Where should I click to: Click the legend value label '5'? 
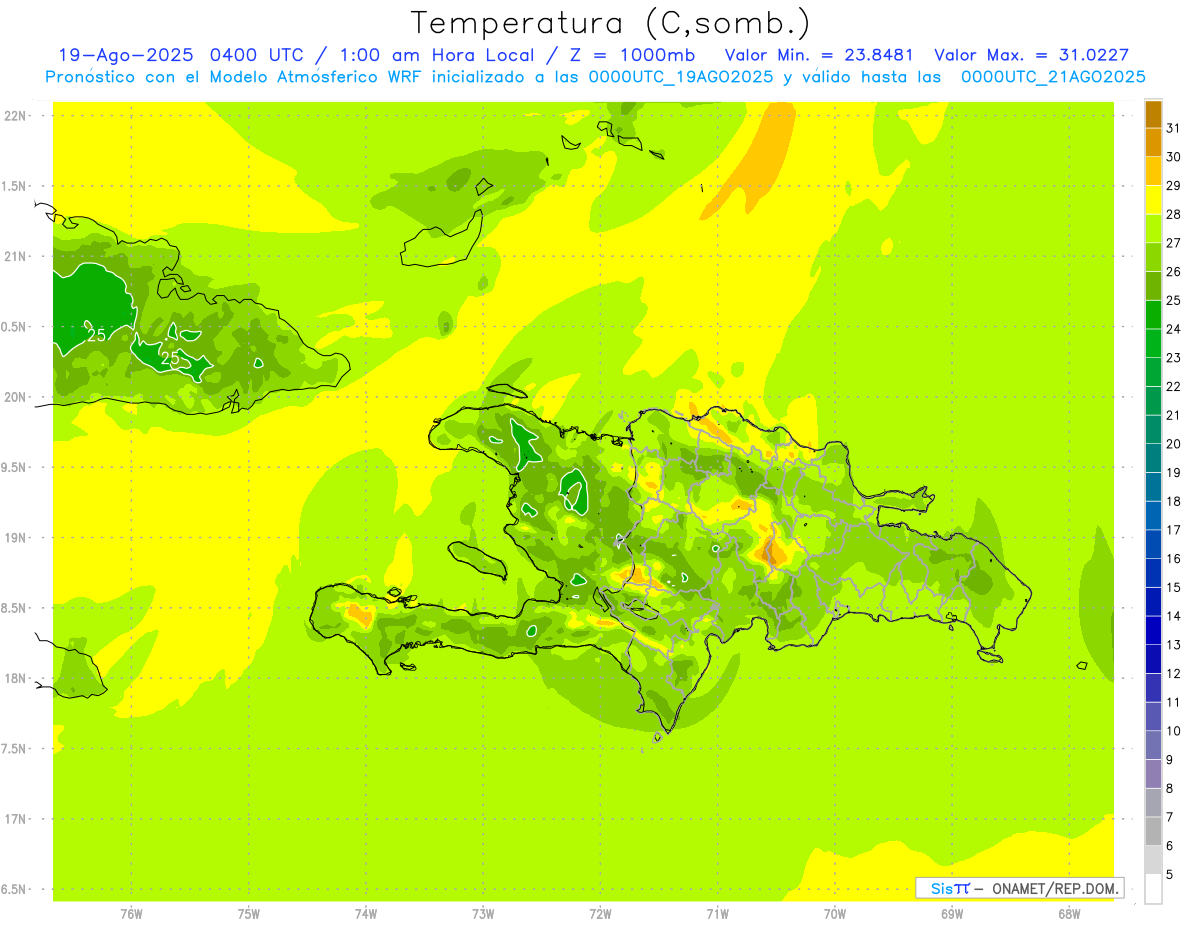[1170, 874]
